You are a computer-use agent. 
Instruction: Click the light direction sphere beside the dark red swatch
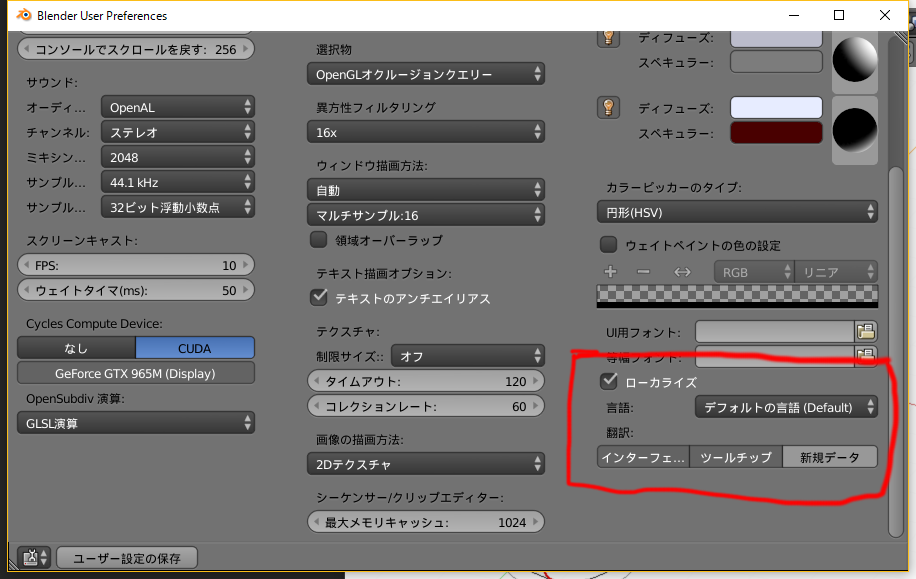855,130
